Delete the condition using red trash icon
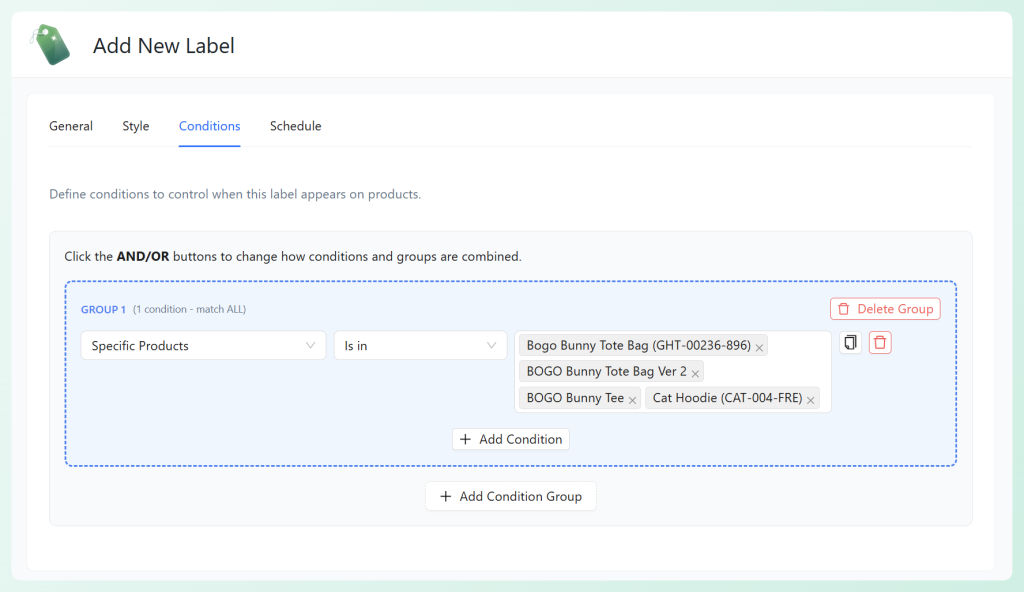This screenshot has width=1024, height=592. pos(880,342)
